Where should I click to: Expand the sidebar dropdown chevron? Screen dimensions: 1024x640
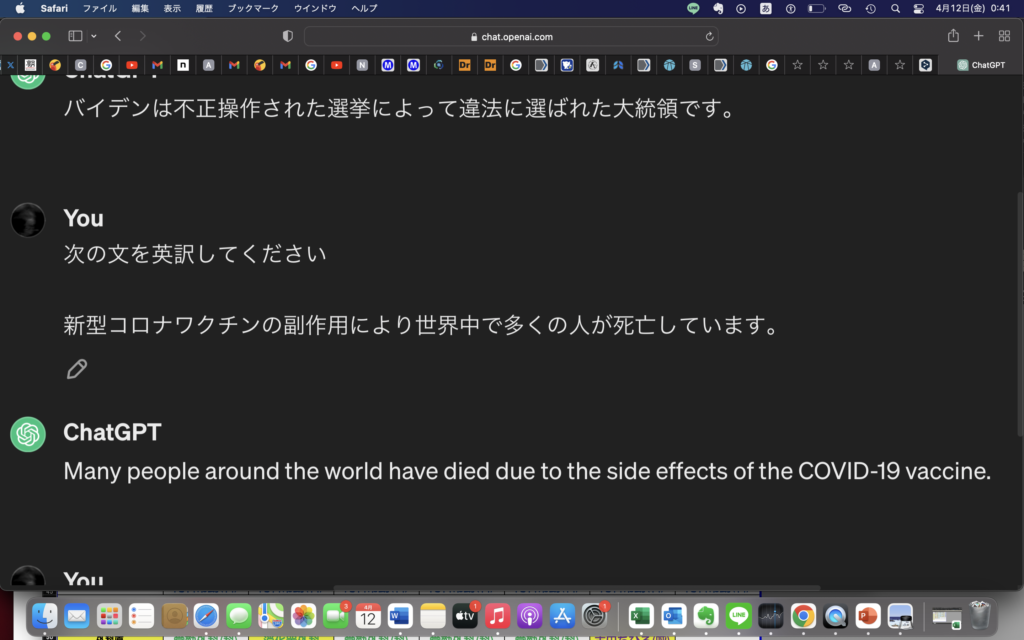(94, 36)
